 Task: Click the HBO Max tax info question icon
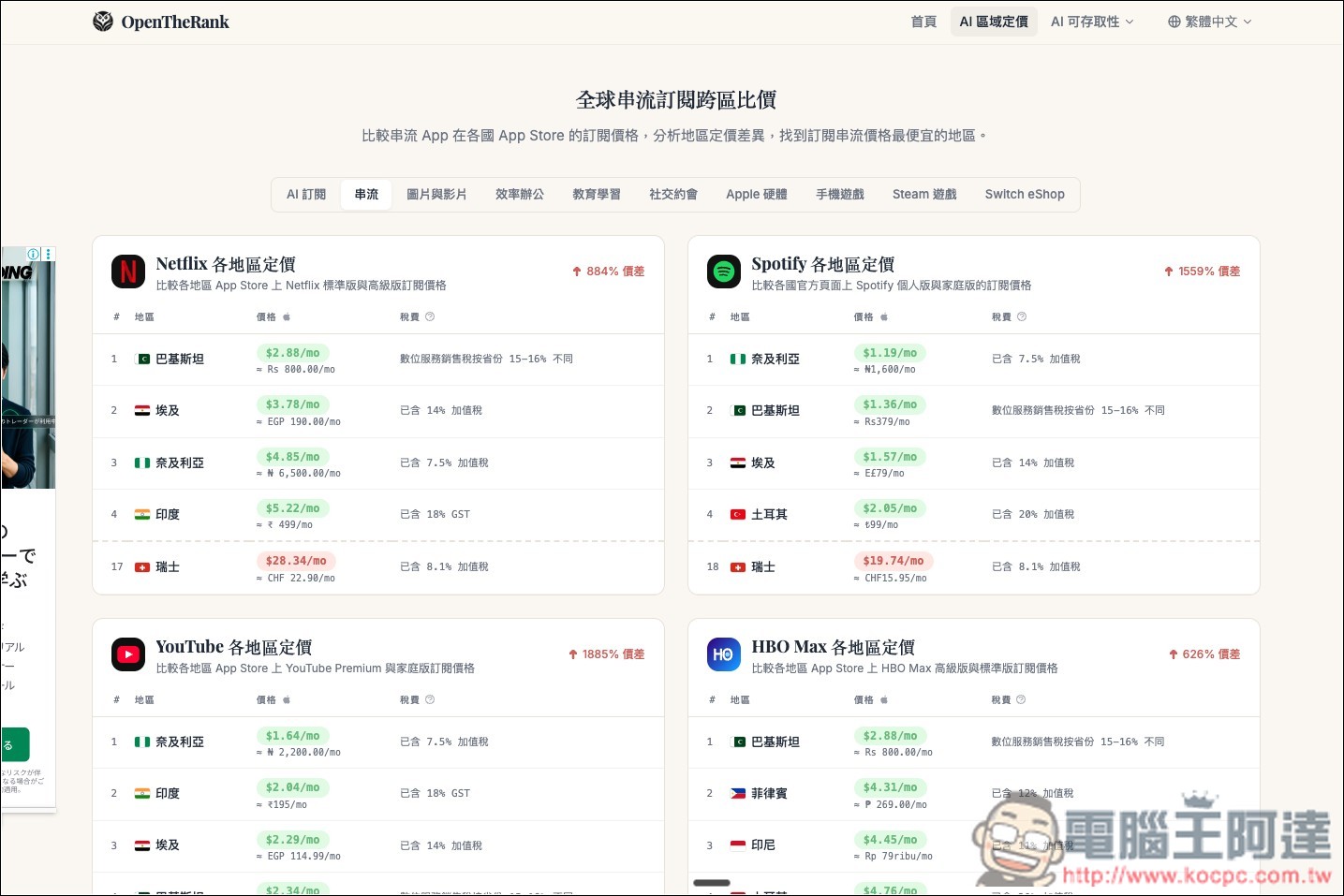pyautogui.click(x=1021, y=699)
